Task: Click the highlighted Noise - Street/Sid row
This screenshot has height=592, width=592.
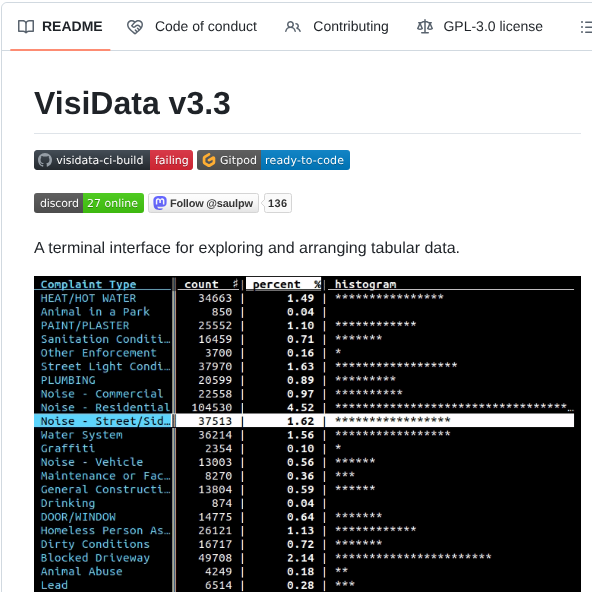Action: [x=304, y=421]
